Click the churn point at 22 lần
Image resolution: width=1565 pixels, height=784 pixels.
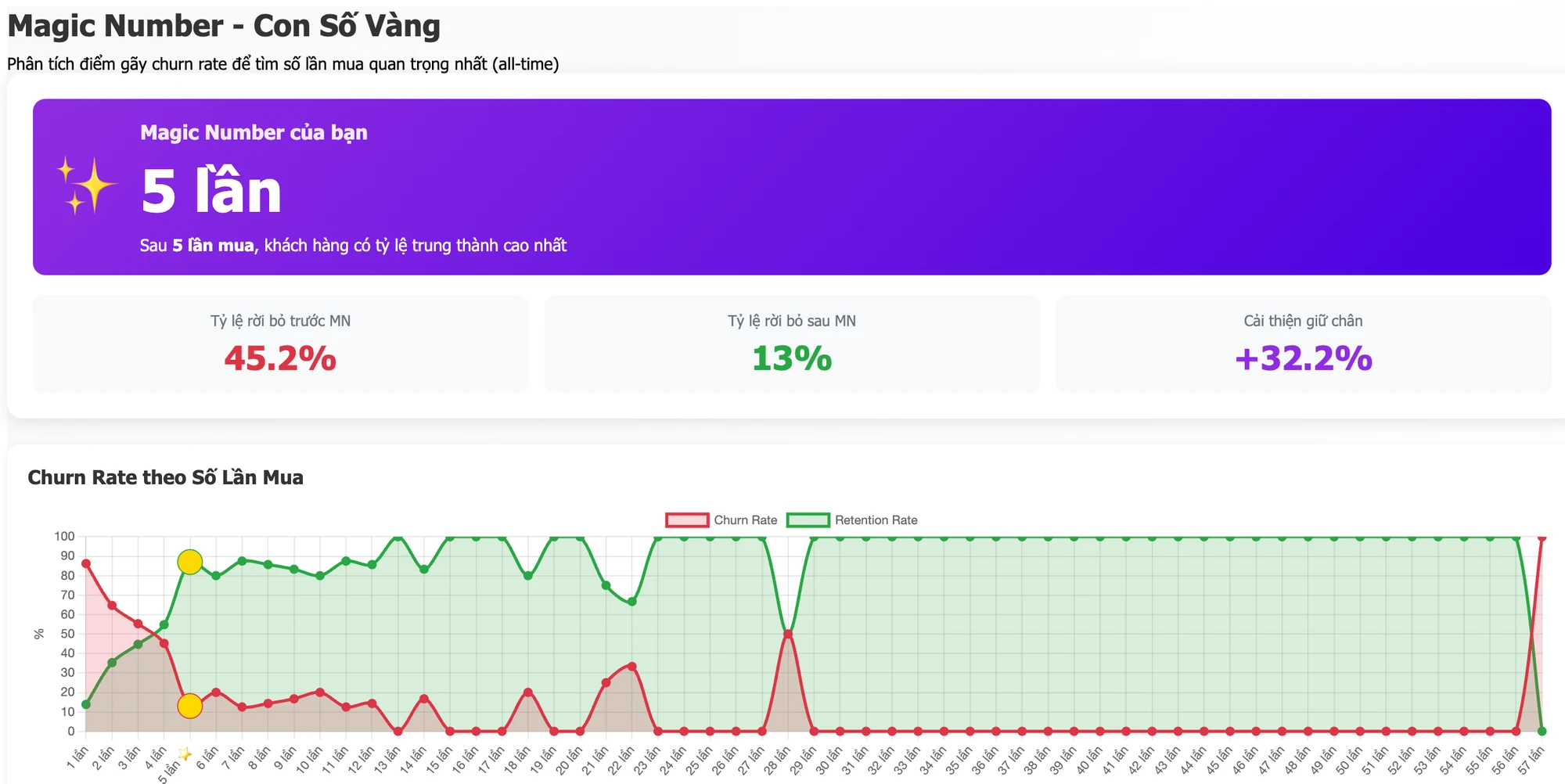632,667
